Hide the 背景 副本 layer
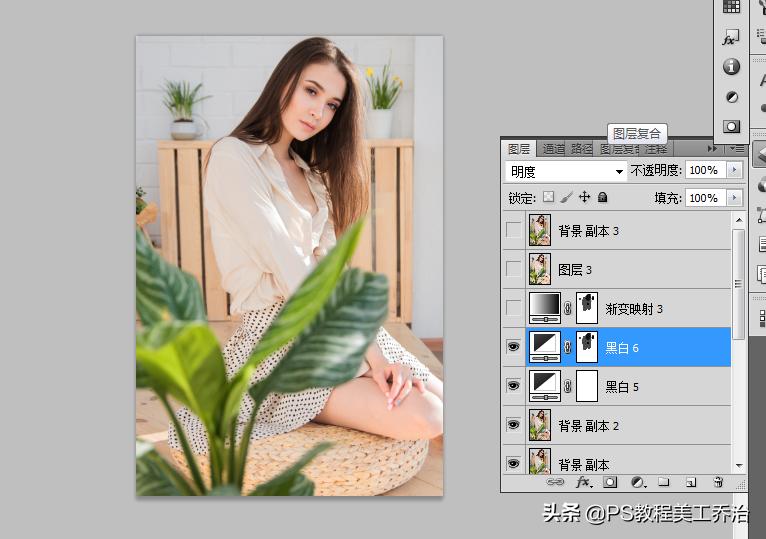 (513, 463)
